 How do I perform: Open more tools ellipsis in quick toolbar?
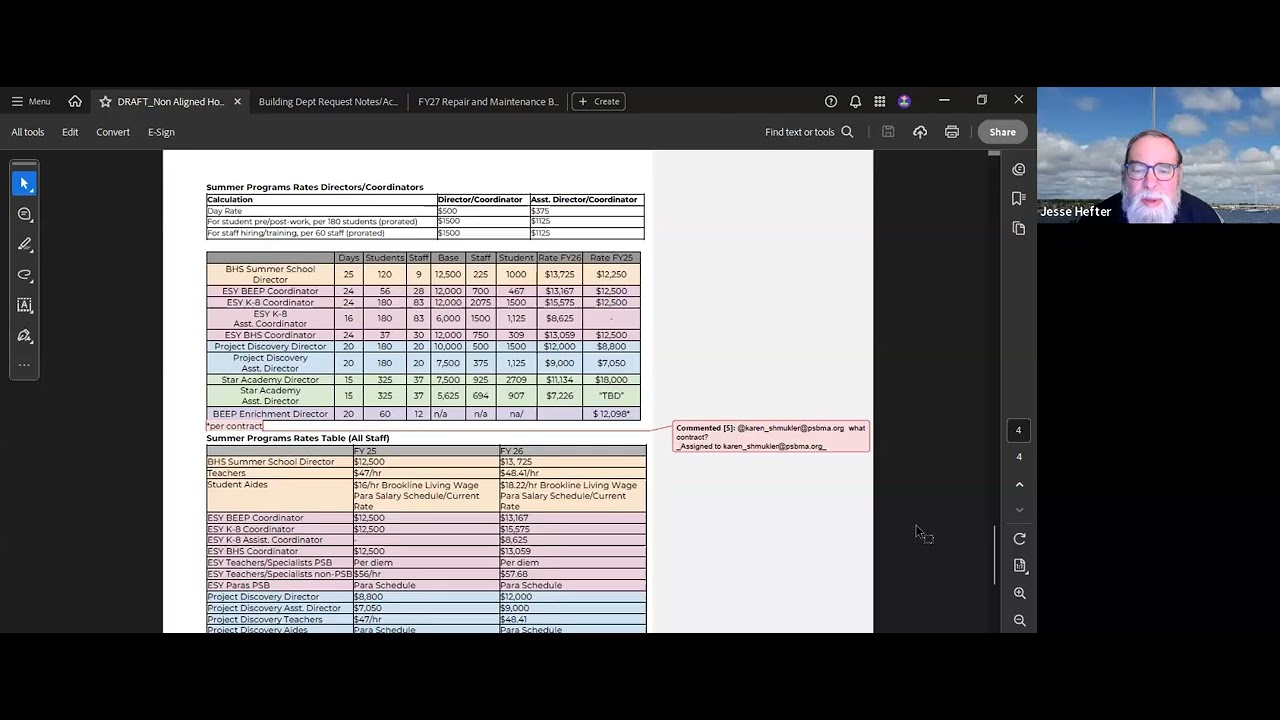click(25, 365)
